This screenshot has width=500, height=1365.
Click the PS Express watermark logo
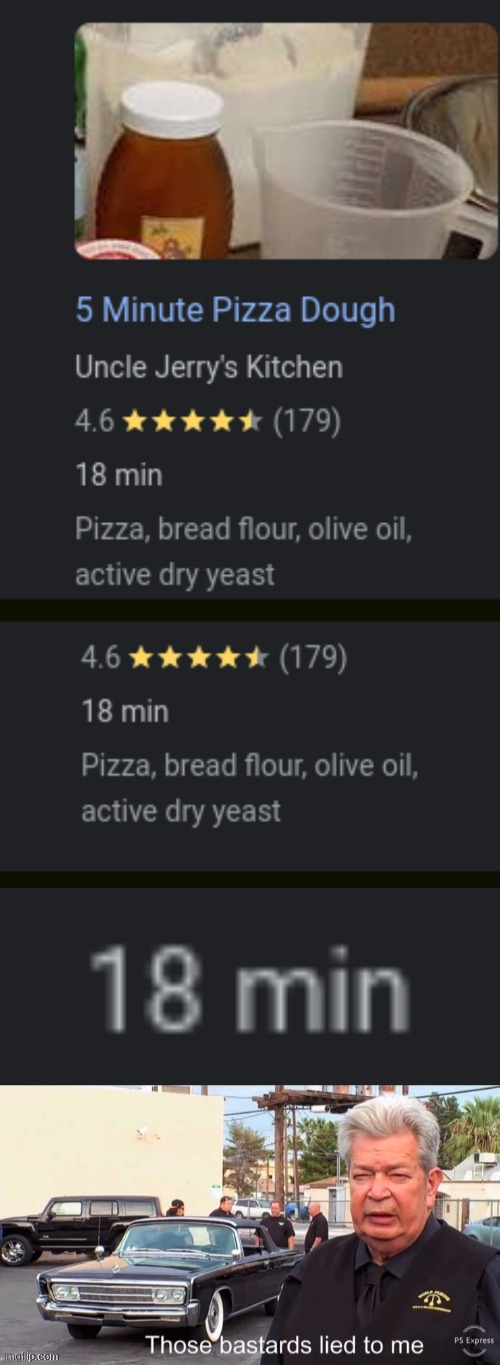coord(473,1340)
